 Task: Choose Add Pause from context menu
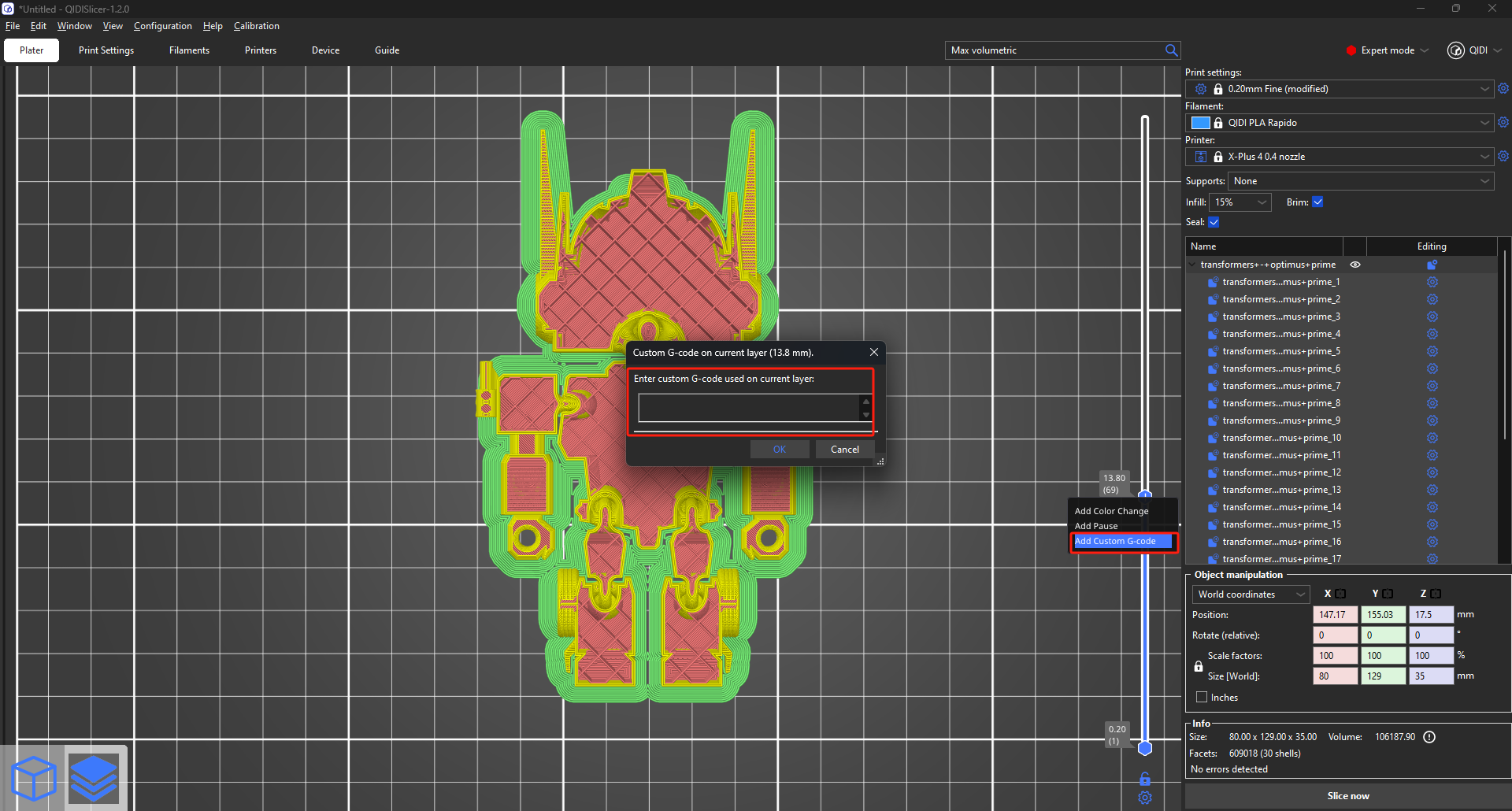click(1096, 526)
